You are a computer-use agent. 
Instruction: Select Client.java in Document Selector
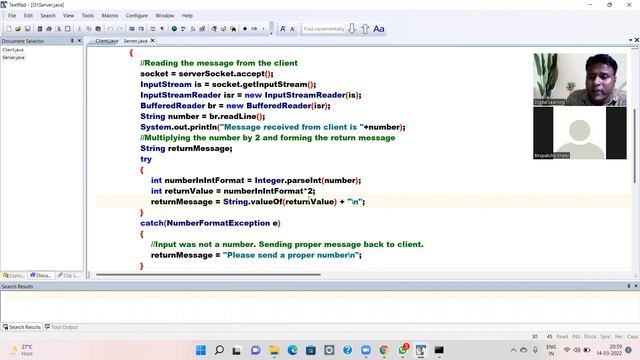coord(13,50)
